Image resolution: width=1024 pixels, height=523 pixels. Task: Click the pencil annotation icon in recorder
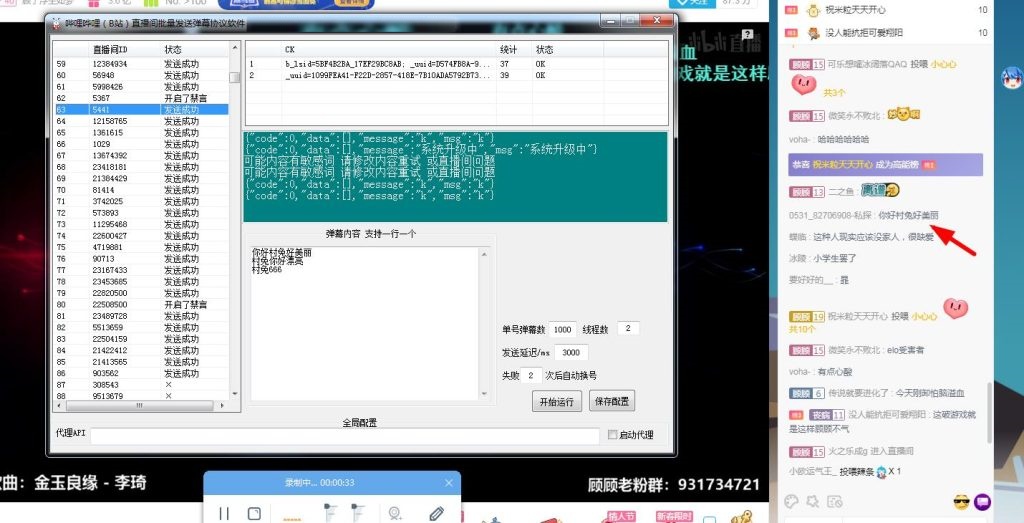(435, 513)
